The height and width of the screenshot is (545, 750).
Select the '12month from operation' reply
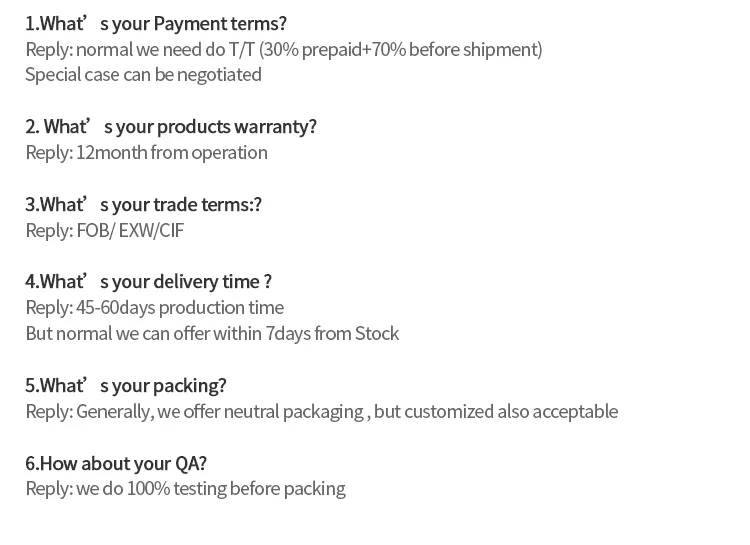click(146, 153)
